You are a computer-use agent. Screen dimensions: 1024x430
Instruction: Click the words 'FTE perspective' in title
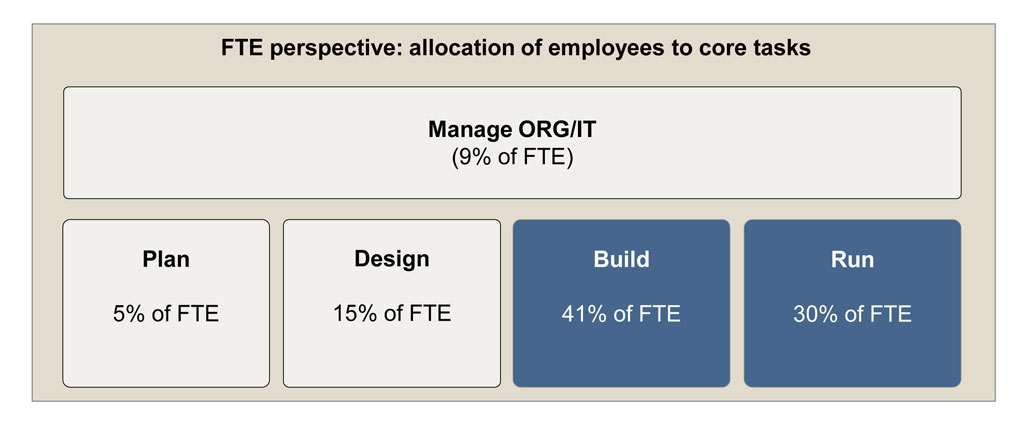306,50
